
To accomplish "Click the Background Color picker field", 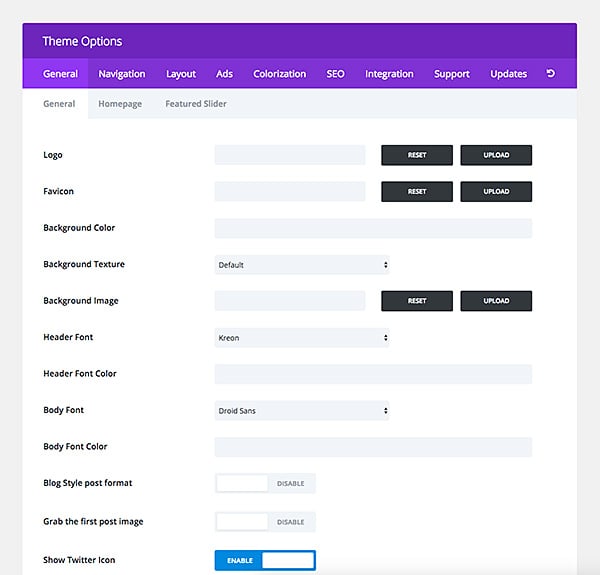I will 373,228.
